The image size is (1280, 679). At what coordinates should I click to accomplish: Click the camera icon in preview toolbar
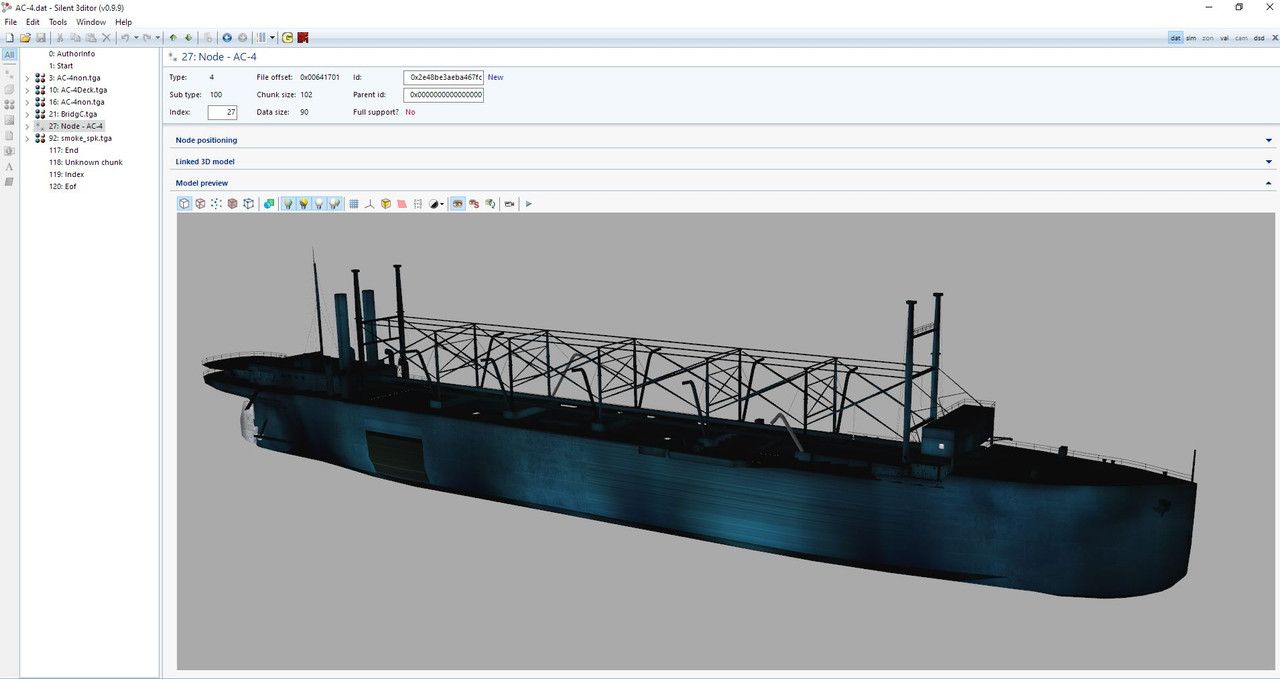(509, 204)
